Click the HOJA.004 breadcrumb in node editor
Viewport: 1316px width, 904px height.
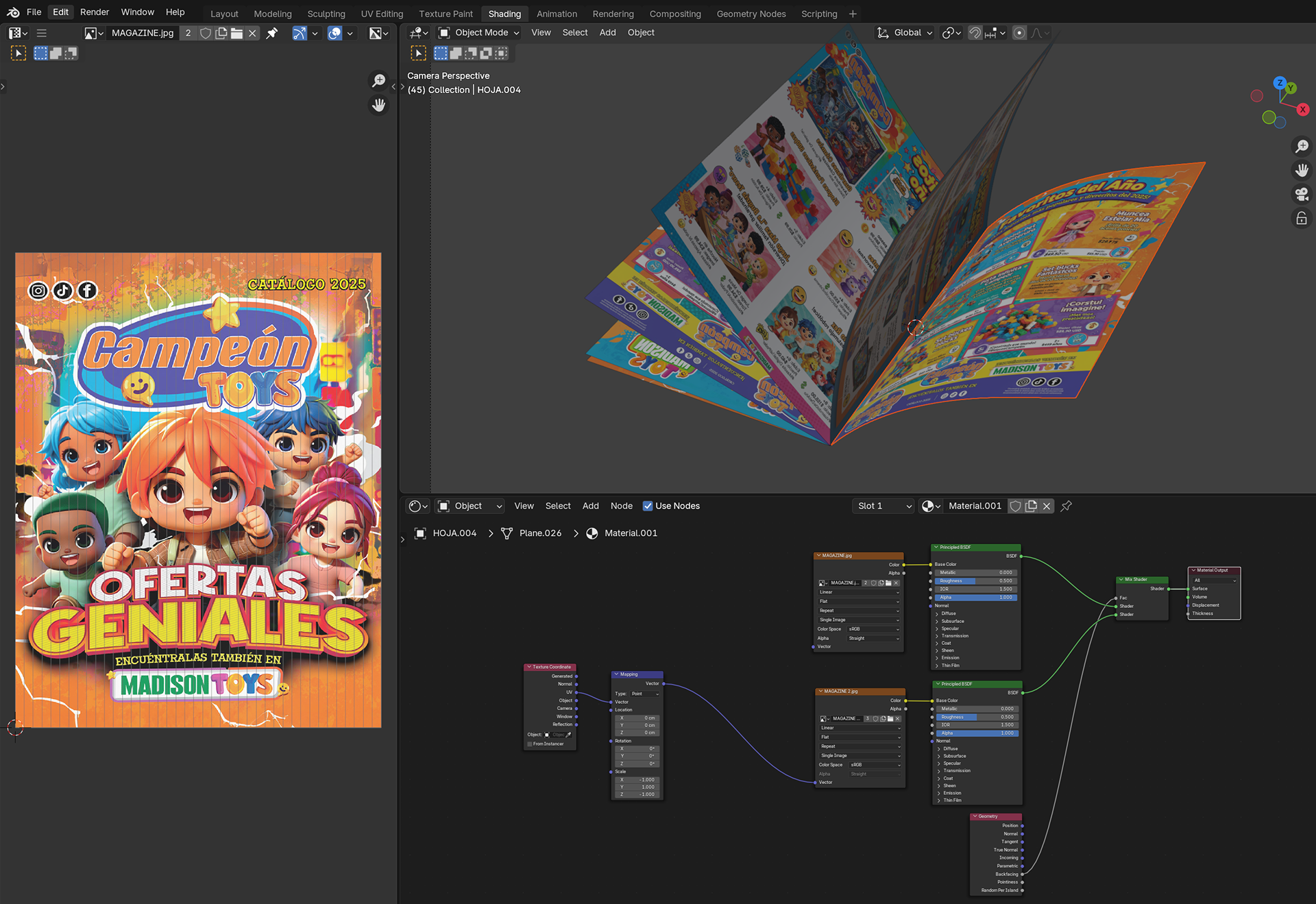click(x=454, y=533)
